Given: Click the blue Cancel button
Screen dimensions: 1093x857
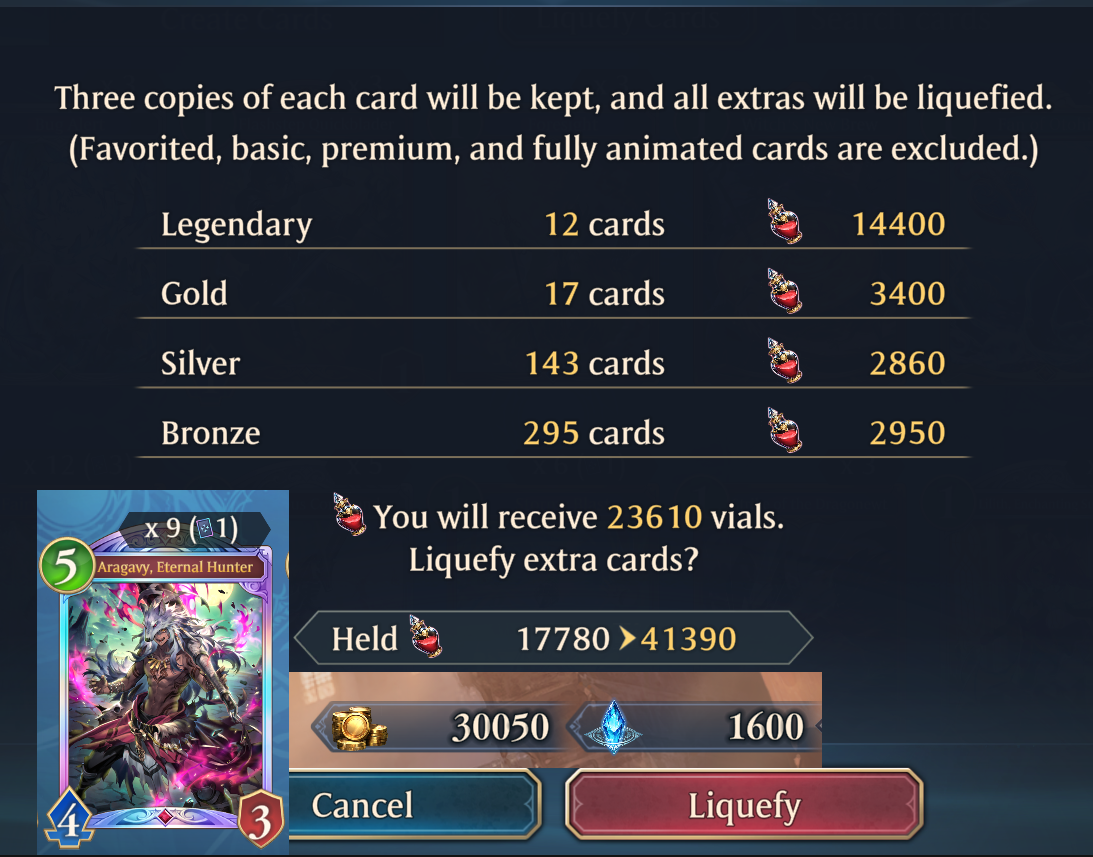Looking at the screenshot, I should (414, 805).
